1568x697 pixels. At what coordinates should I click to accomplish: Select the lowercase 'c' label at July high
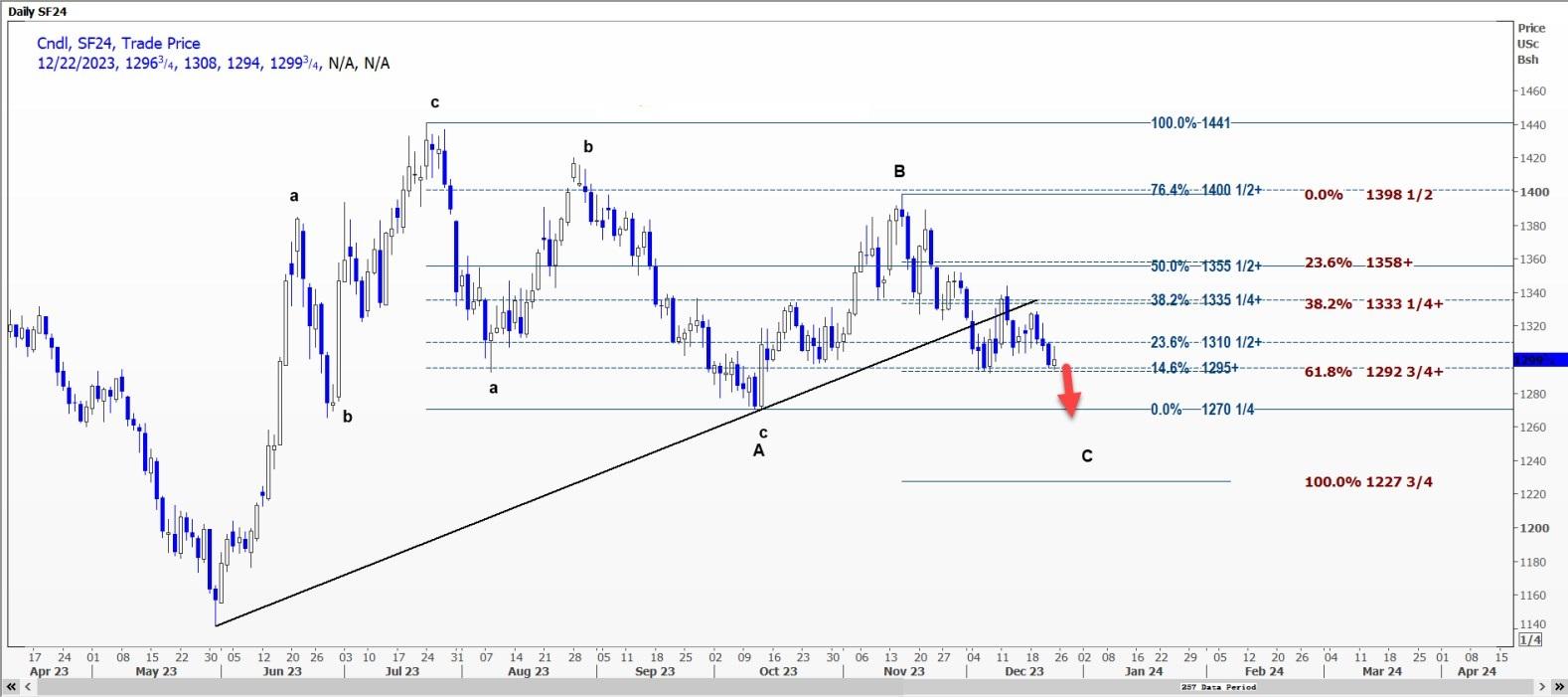[x=434, y=102]
